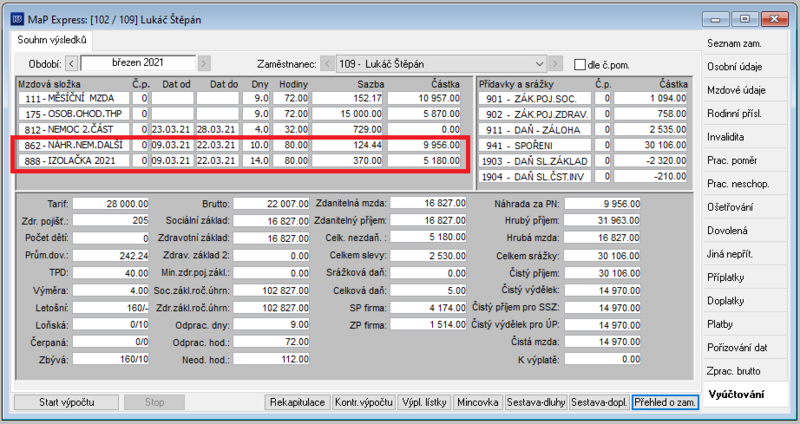Image resolution: width=800 pixels, height=424 pixels.
Task: Open Výpl. lístky
Action: click(424, 402)
